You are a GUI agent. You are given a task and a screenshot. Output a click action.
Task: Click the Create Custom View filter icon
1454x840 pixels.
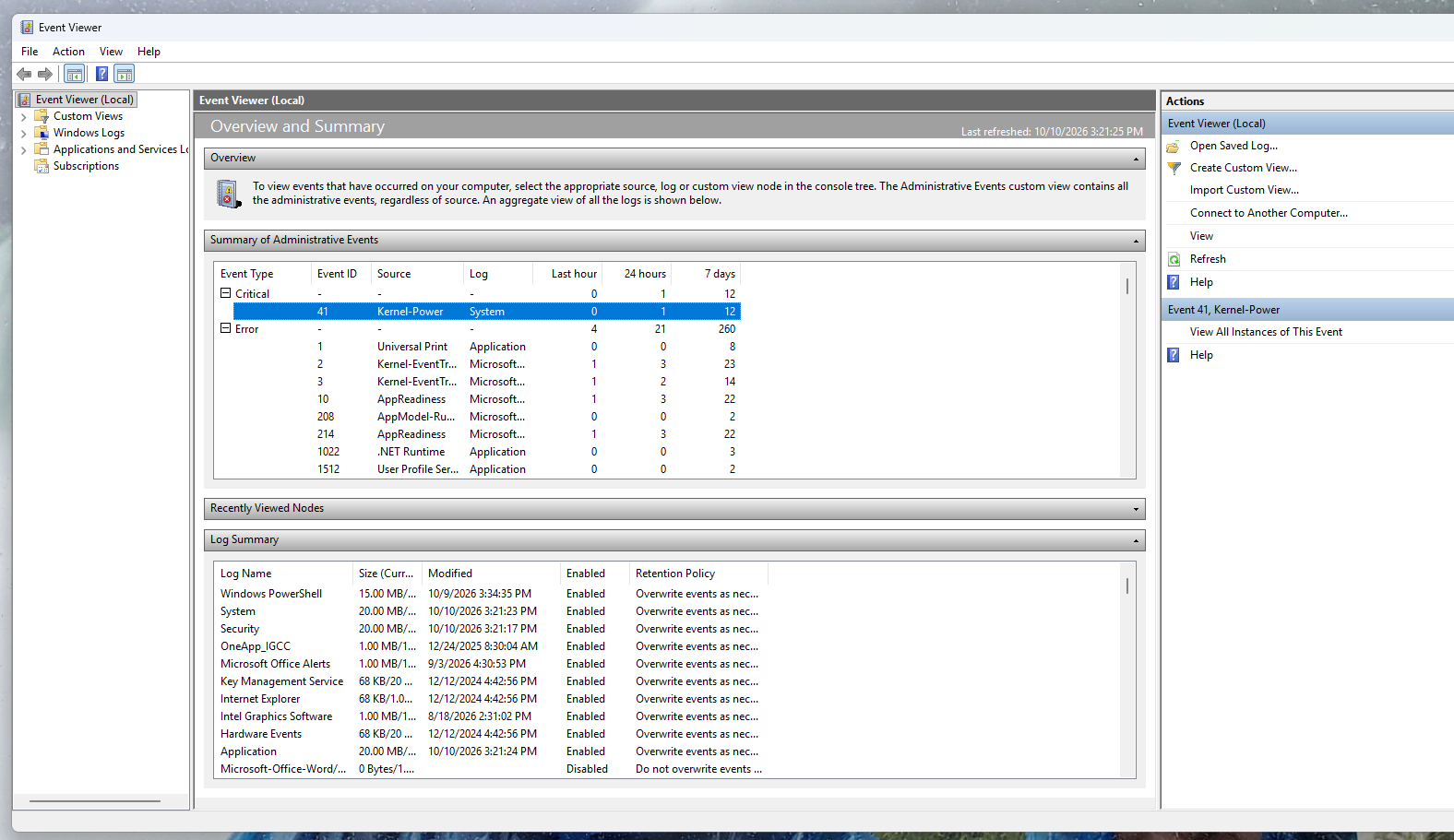coord(1174,169)
